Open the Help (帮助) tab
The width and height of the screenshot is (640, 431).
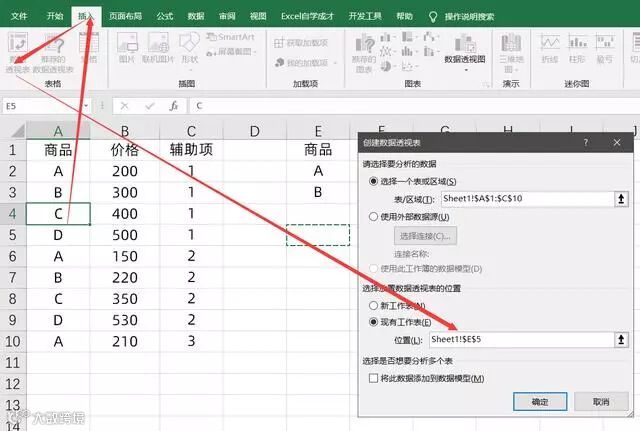tap(404, 16)
